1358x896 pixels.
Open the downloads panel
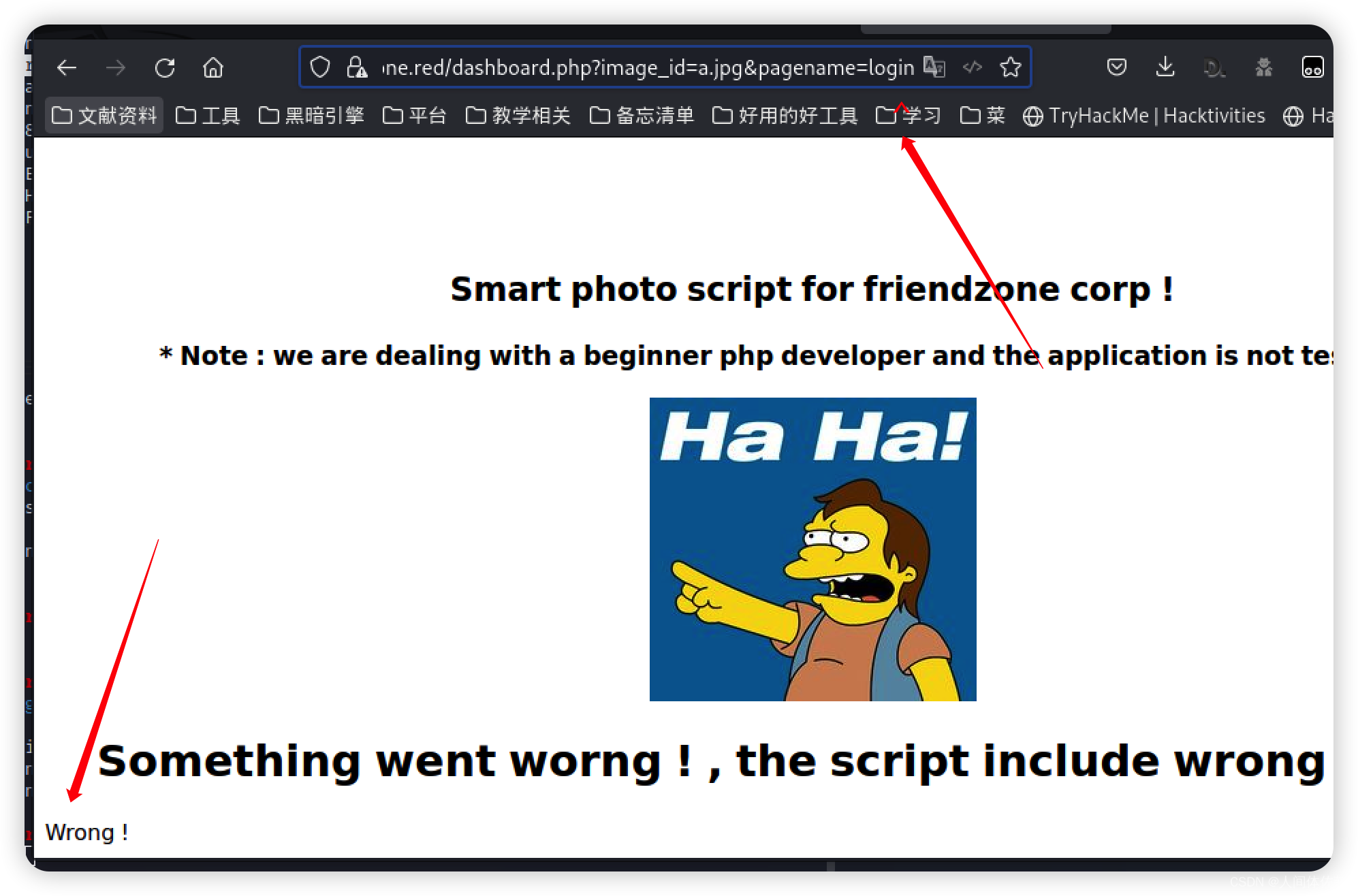(x=1166, y=67)
